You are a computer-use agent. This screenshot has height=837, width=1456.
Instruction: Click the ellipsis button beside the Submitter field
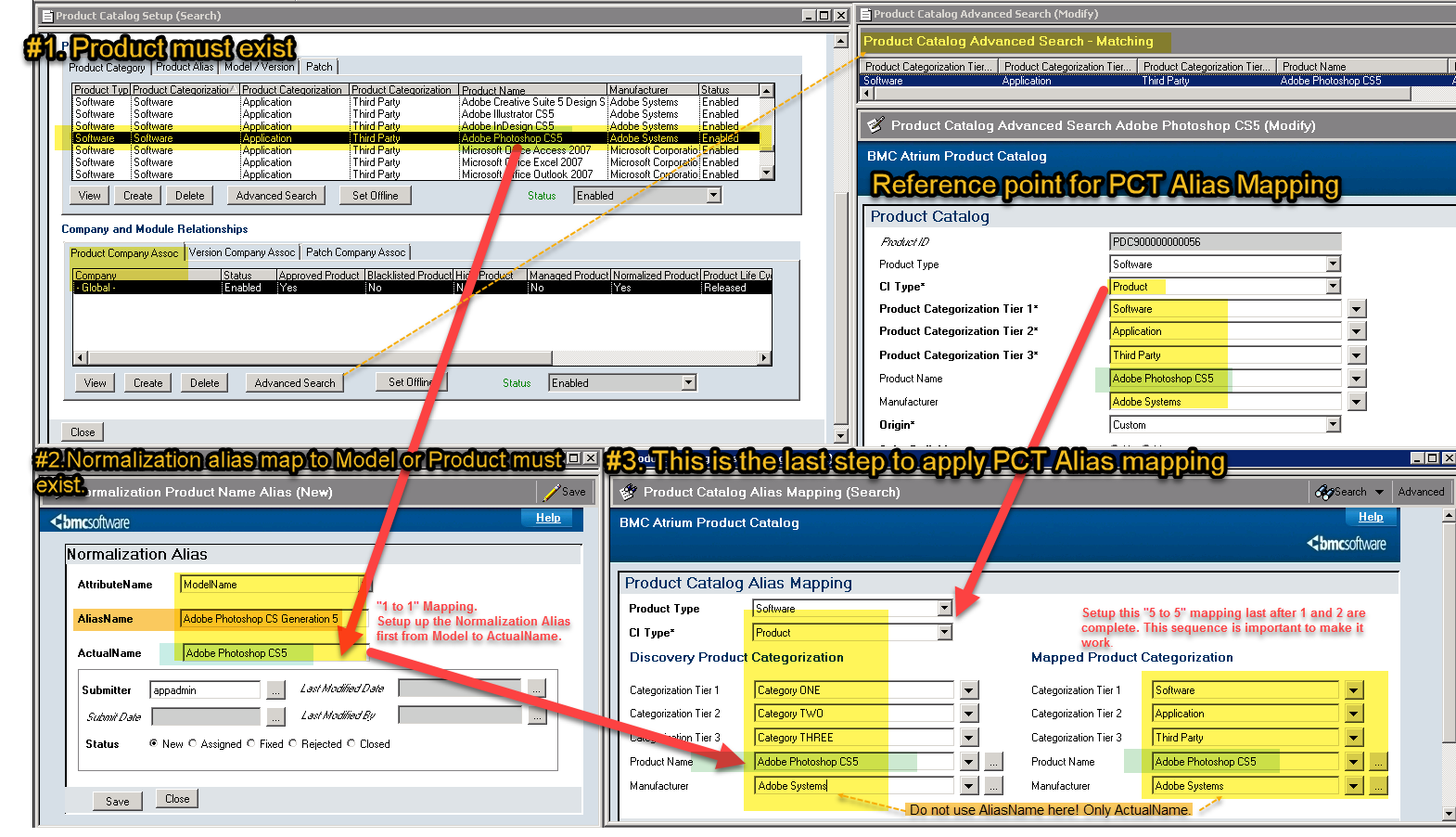coord(275,690)
